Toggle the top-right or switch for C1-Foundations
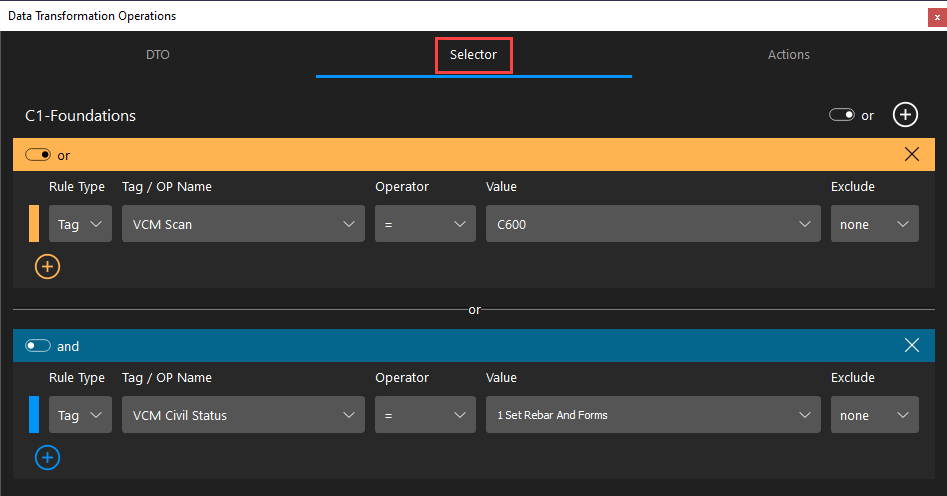 point(841,115)
